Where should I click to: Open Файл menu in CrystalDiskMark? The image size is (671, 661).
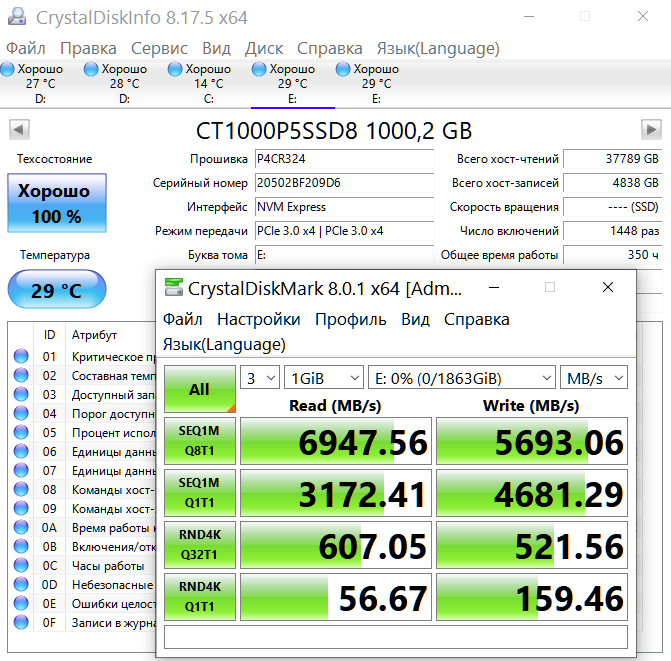(x=183, y=319)
